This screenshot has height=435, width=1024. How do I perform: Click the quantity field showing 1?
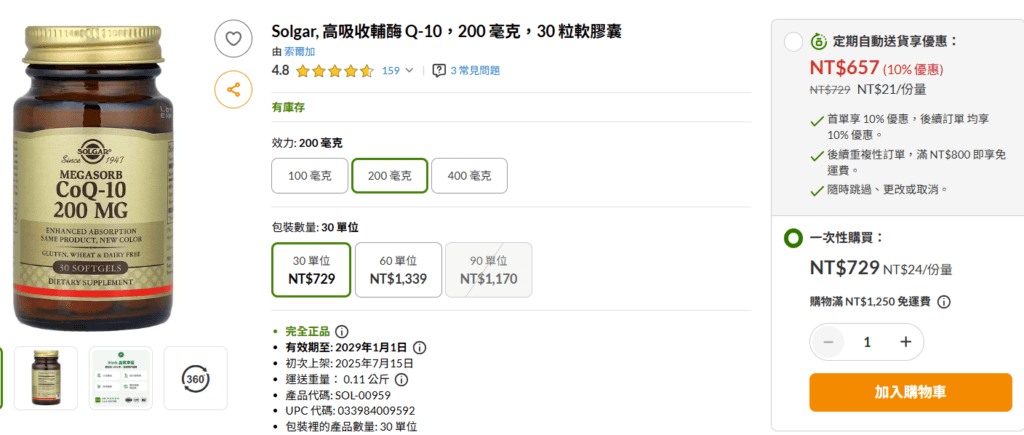tap(867, 342)
